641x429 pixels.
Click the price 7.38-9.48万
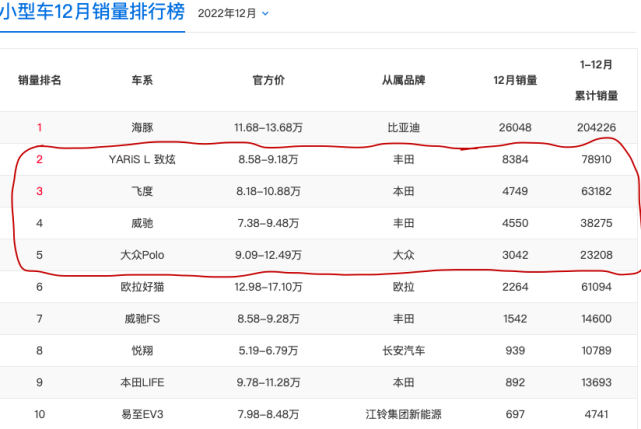269,223
